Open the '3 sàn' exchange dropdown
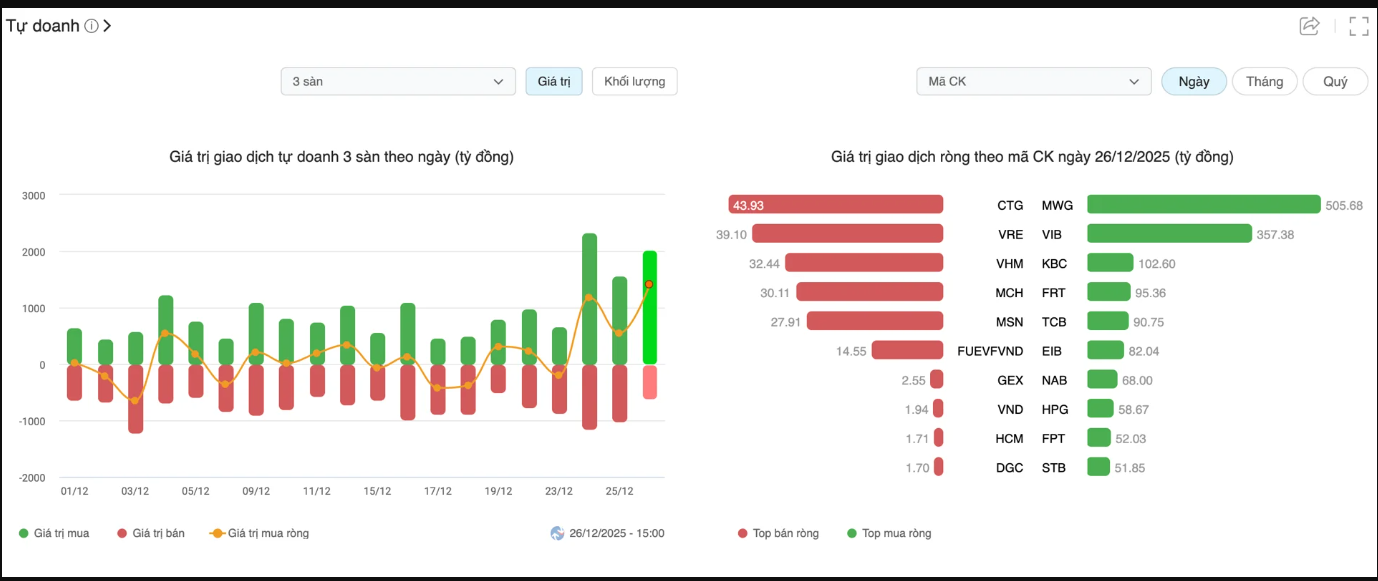The width and height of the screenshot is (1378, 581). pyautogui.click(x=398, y=81)
